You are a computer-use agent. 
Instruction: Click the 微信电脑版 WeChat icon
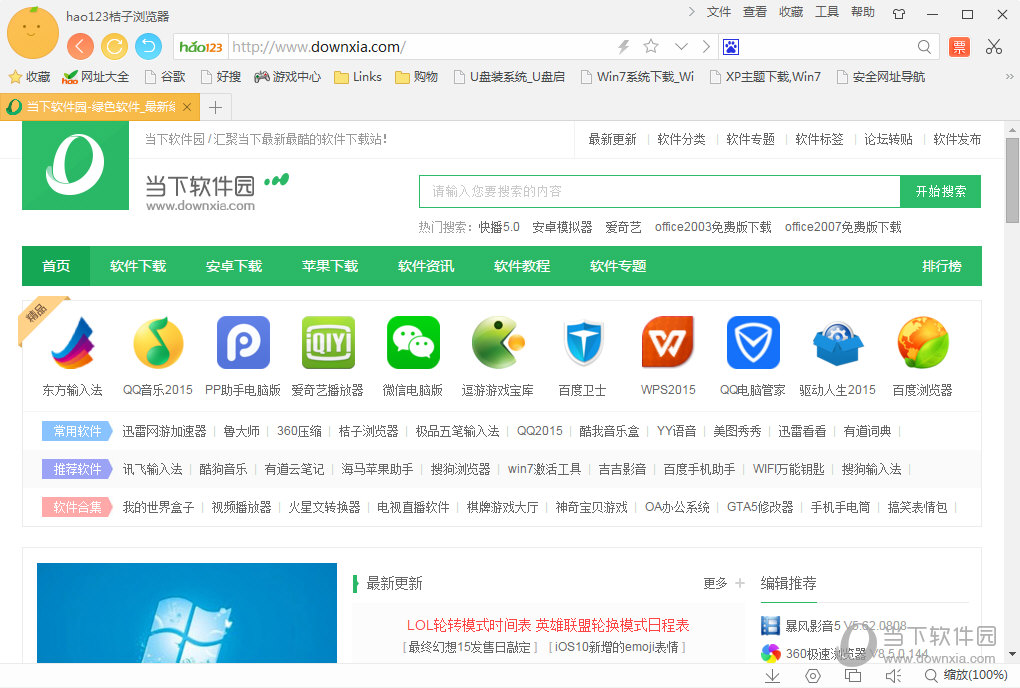click(412, 343)
